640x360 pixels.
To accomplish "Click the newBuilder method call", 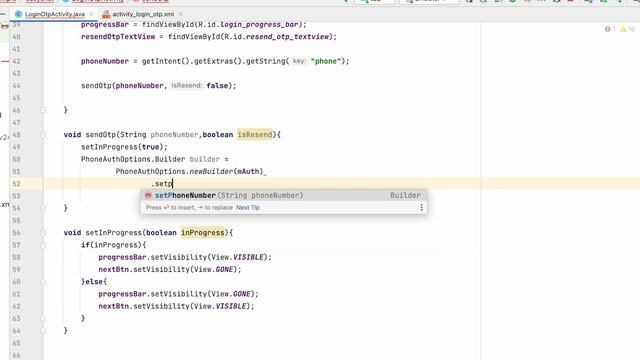I will pos(211,171).
